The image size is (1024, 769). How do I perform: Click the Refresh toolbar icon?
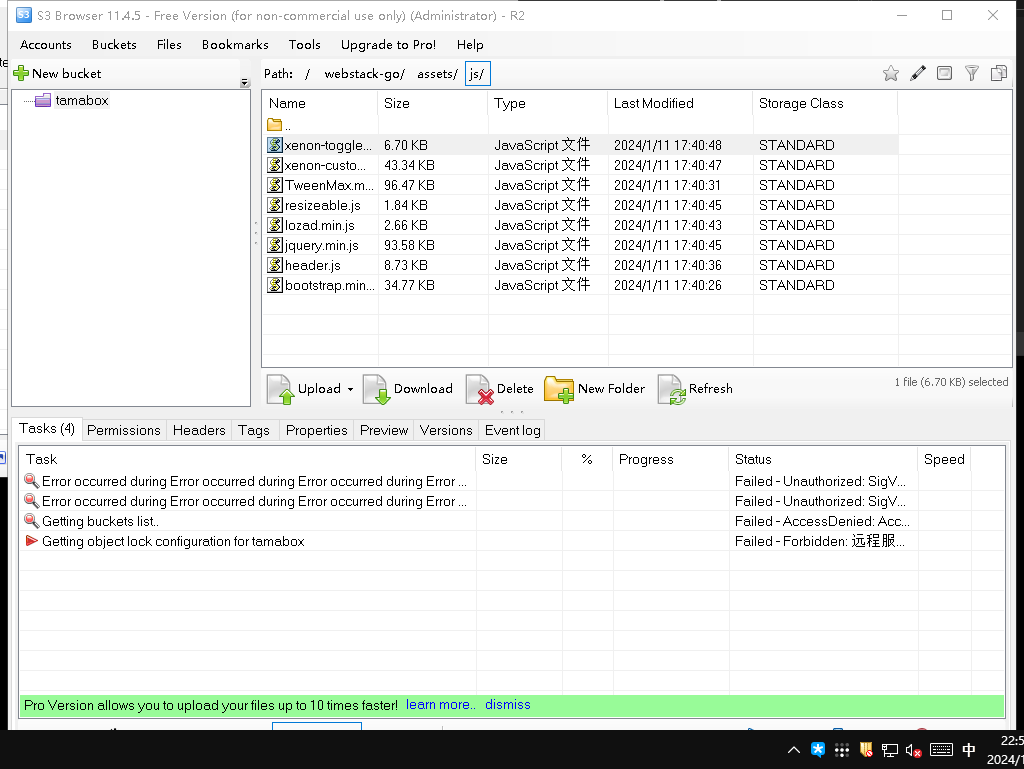point(671,390)
